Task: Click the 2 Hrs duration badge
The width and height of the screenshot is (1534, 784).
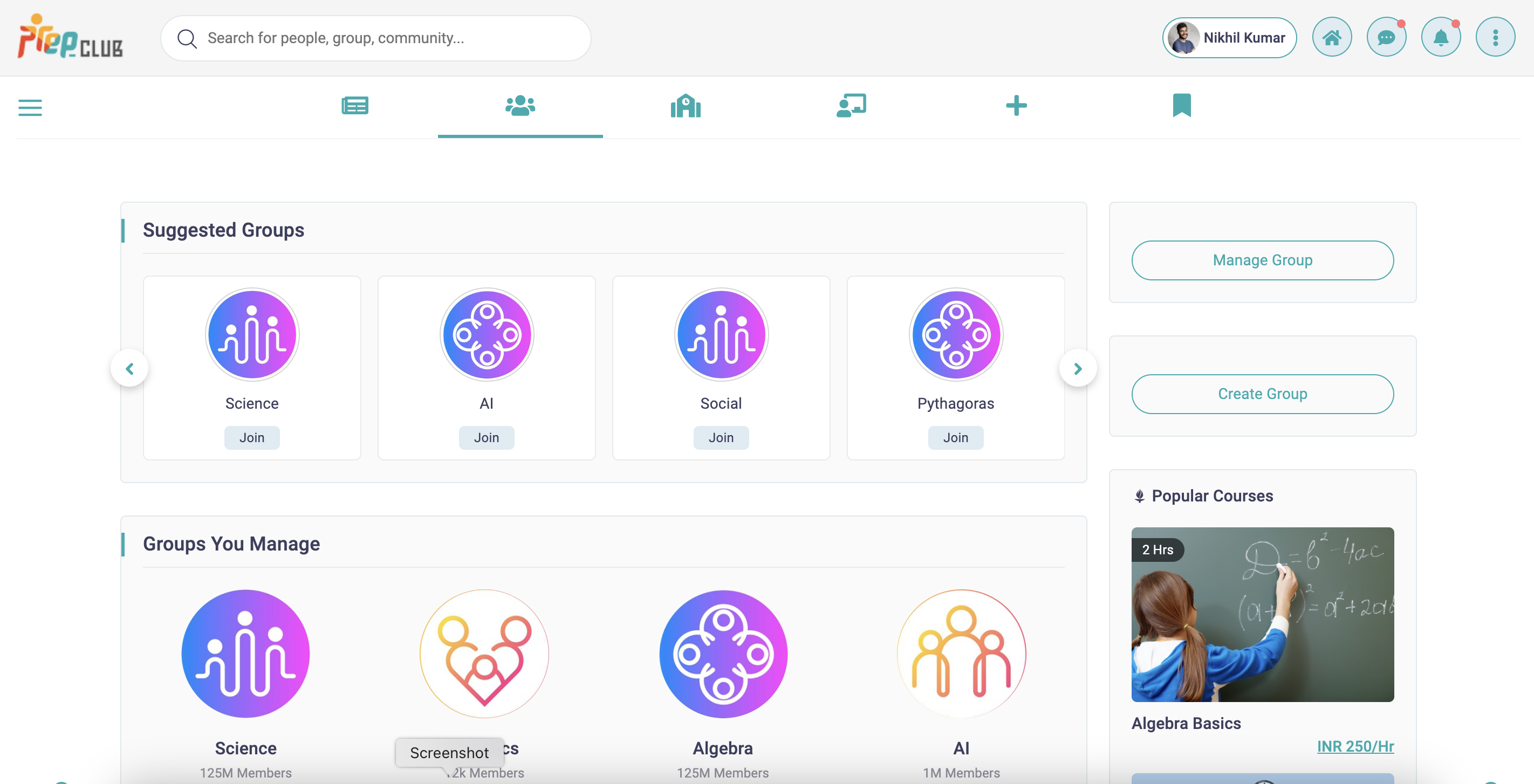Action: pyautogui.click(x=1158, y=549)
